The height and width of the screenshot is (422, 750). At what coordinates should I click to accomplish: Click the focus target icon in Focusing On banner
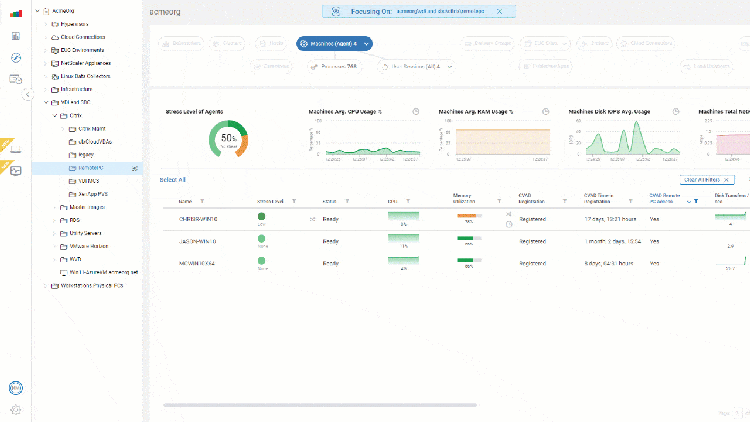tap(336, 11)
